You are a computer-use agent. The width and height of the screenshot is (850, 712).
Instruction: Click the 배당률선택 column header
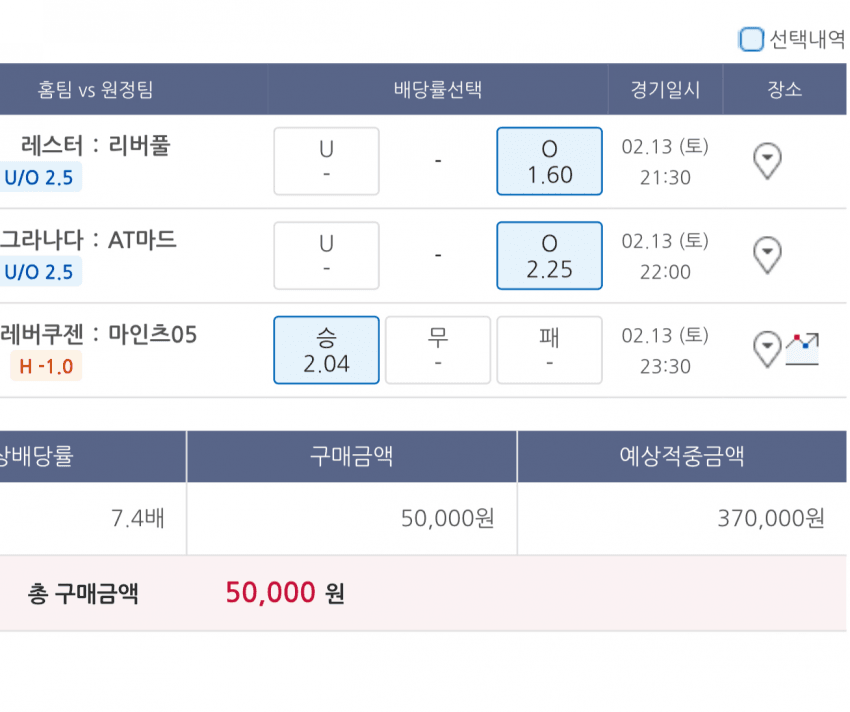click(438, 90)
